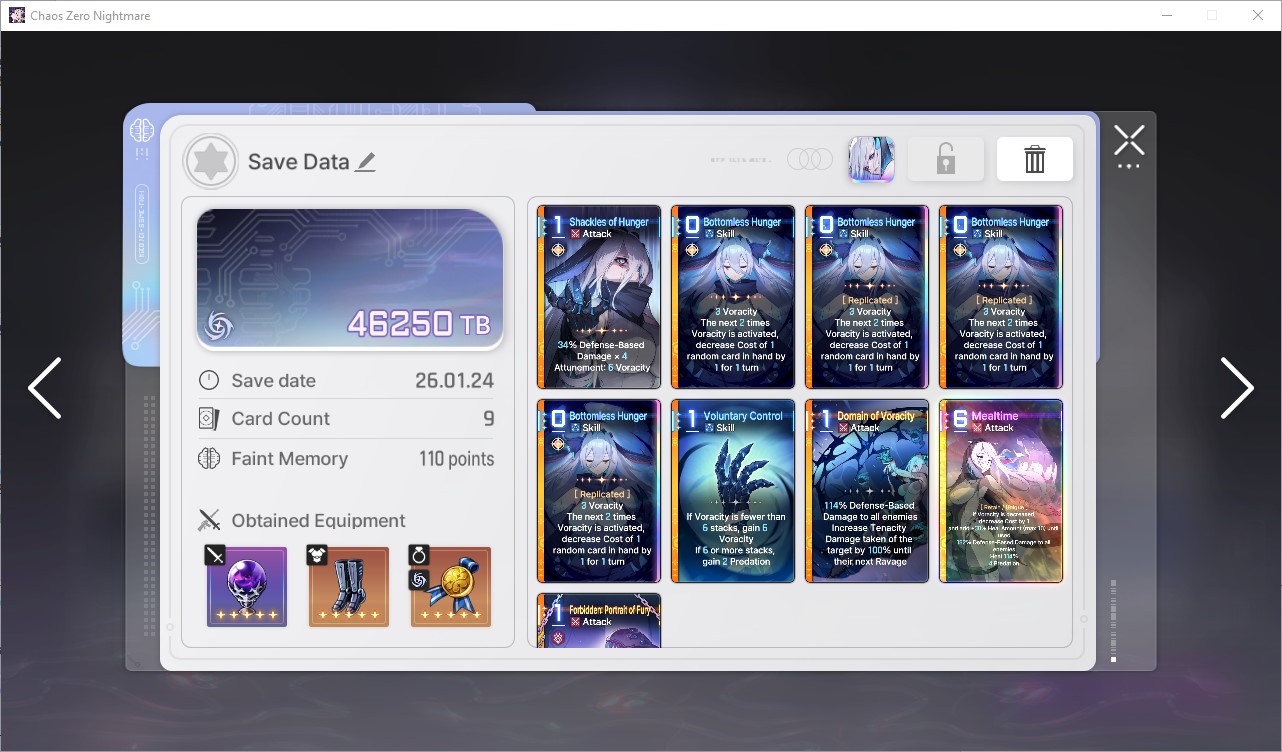Screen dimensions: 1282x752
Task: Click the pencil icon to rename Save Data
Action: tap(365, 162)
